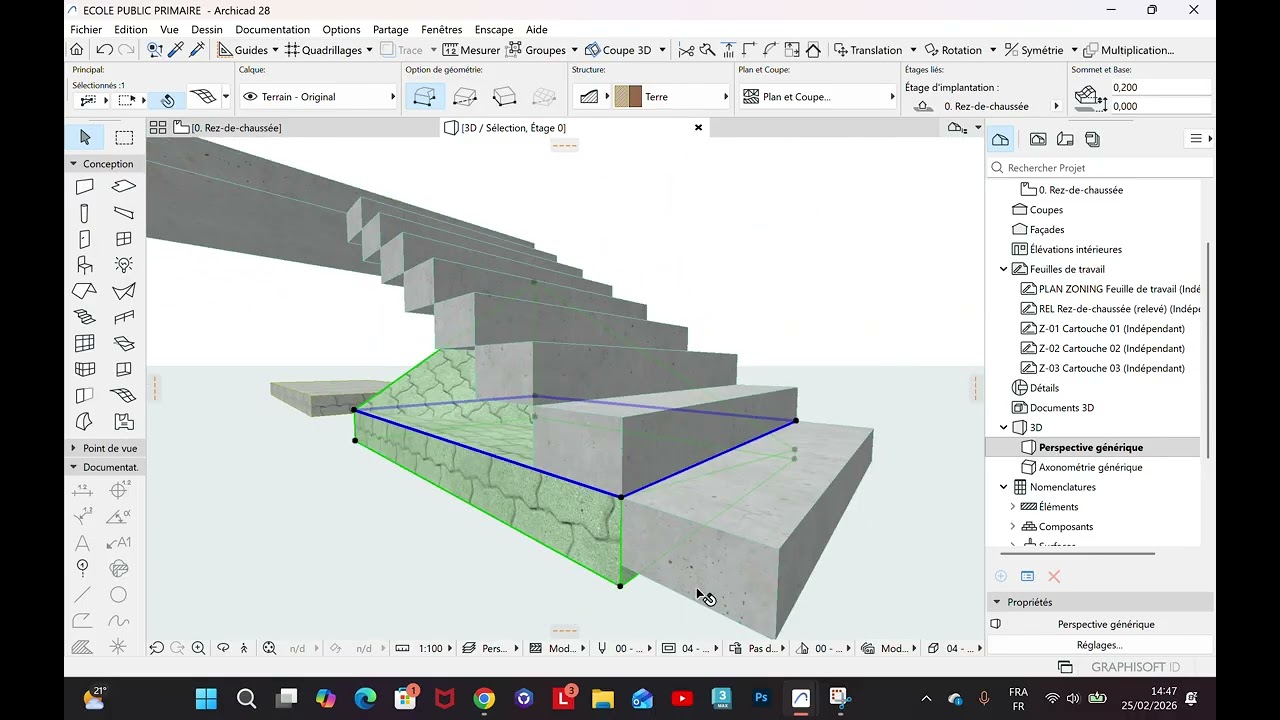The height and width of the screenshot is (720, 1280).
Task: Click the Rechercher Projet search field
Action: [x=1100, y=168]
